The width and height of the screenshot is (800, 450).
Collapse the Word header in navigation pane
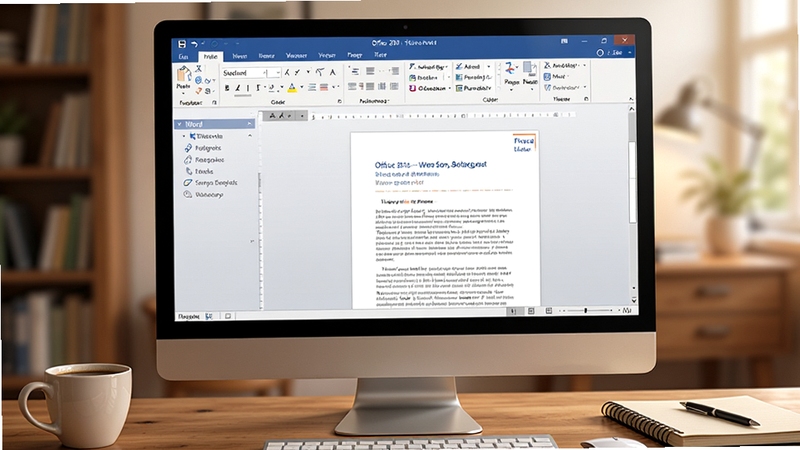[x=180, y=124]
